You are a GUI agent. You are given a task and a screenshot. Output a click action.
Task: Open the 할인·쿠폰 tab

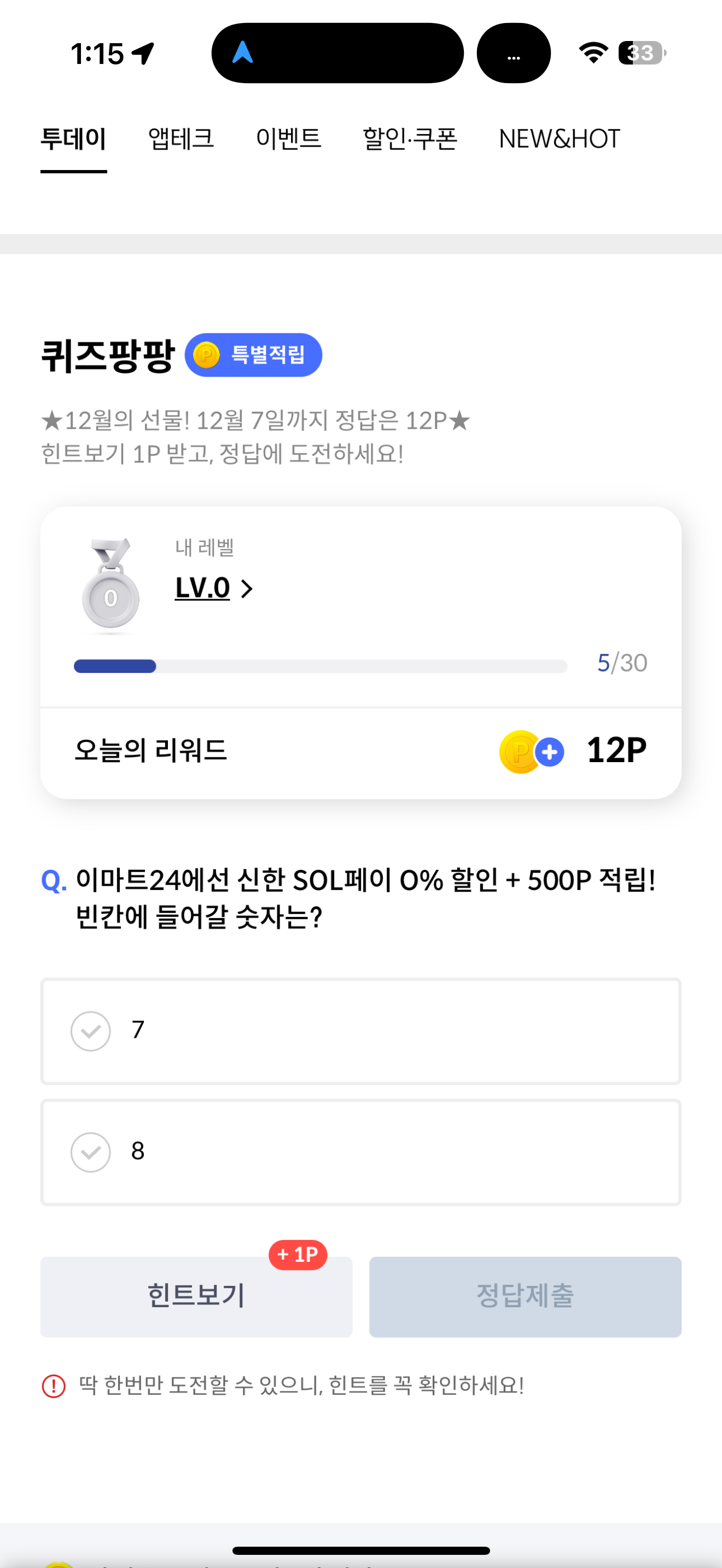pyautogui.click(x=410, y=139)
